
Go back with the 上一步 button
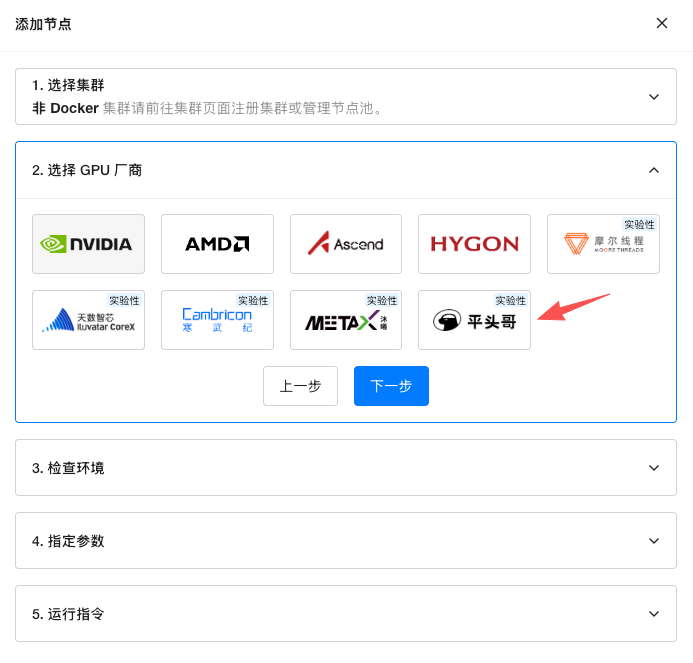[x=301, y=386]
